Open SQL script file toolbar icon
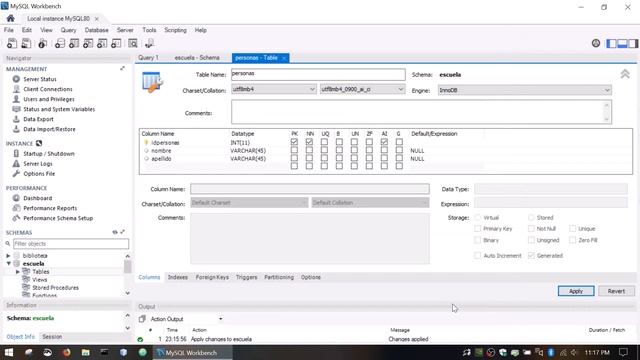Viewport: 640px width, 360px height. (26, 43)
